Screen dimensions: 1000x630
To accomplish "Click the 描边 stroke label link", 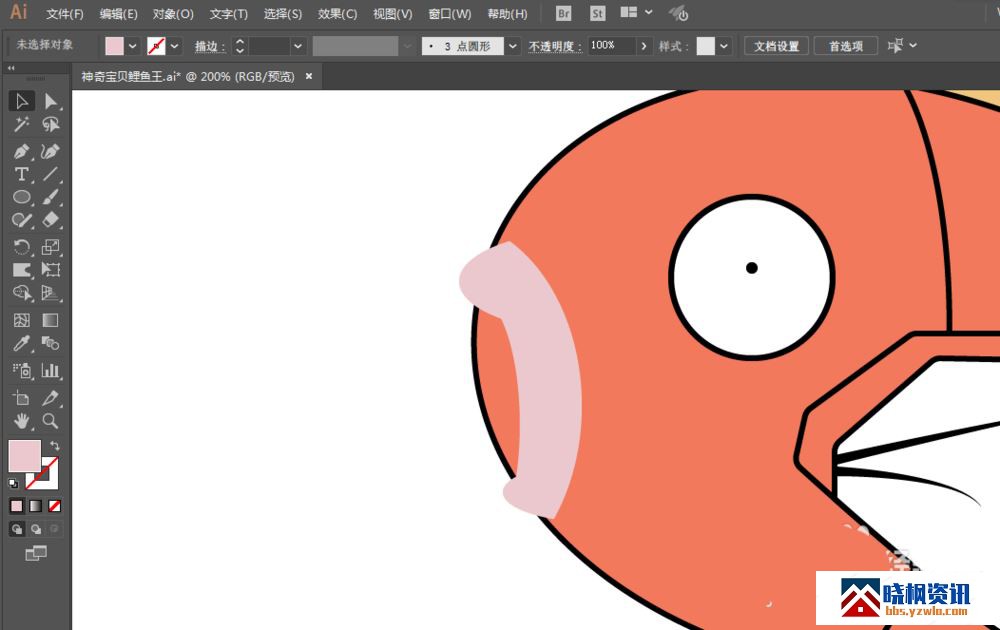I will pos(210,46).
